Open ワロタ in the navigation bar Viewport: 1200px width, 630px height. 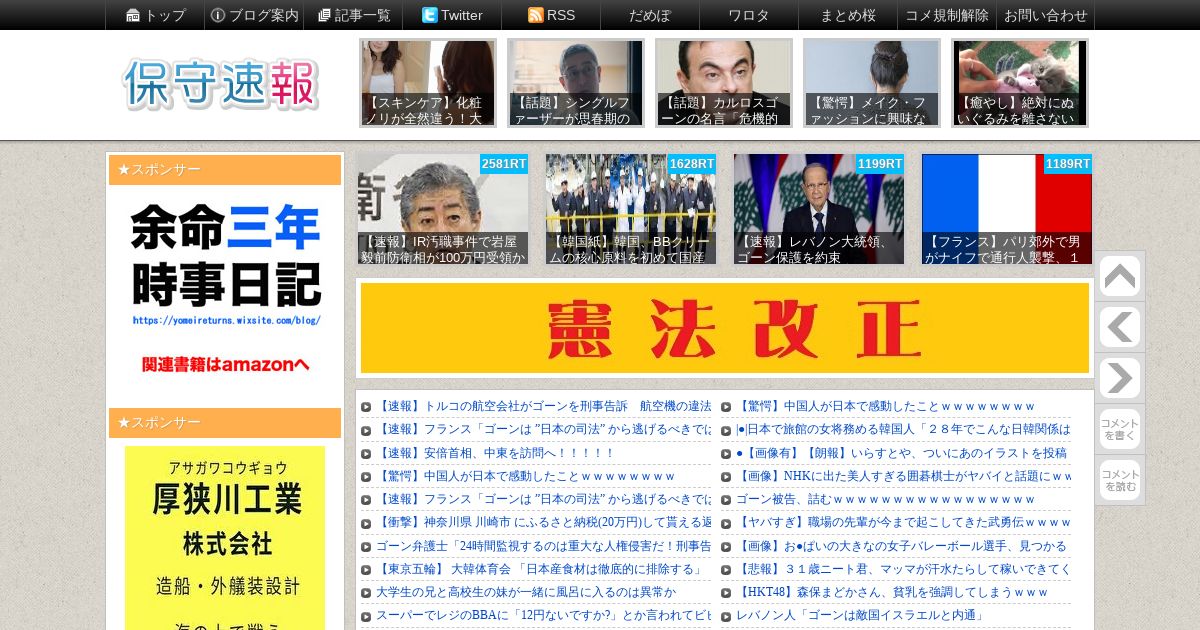(x=749, y=15)
